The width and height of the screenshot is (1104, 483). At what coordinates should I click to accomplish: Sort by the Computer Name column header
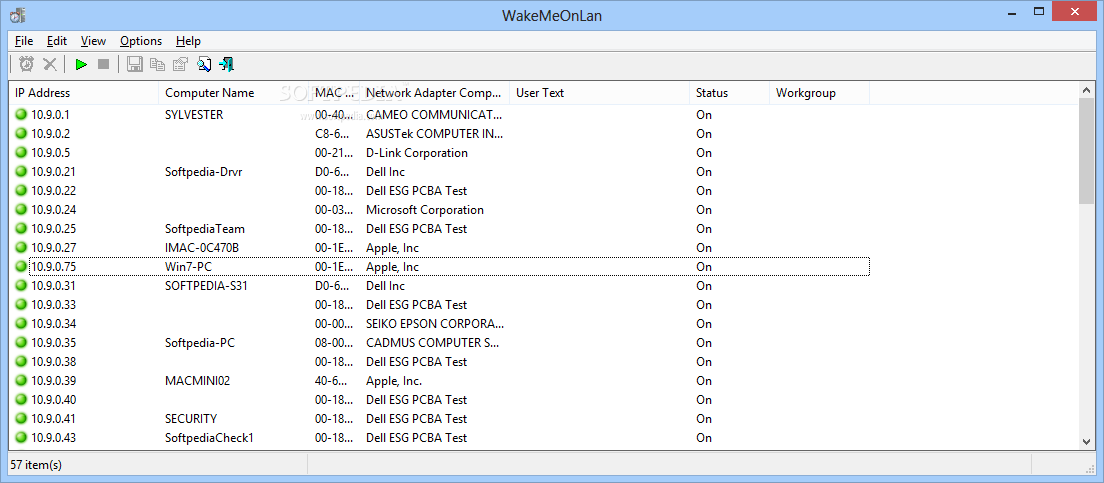pyautogui.click(x=234, y=93)
